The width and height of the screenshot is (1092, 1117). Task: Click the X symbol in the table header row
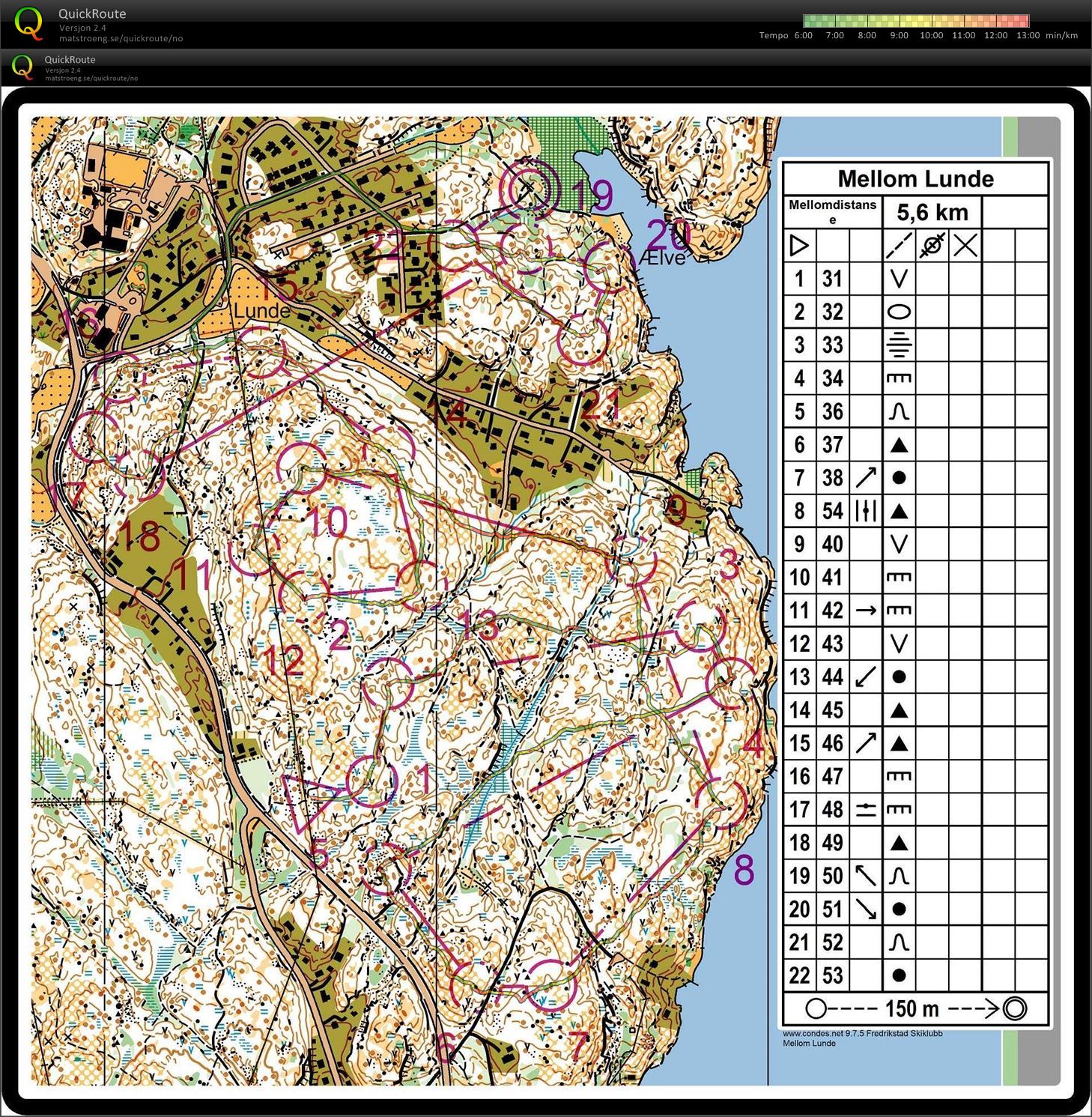(965, 245)
